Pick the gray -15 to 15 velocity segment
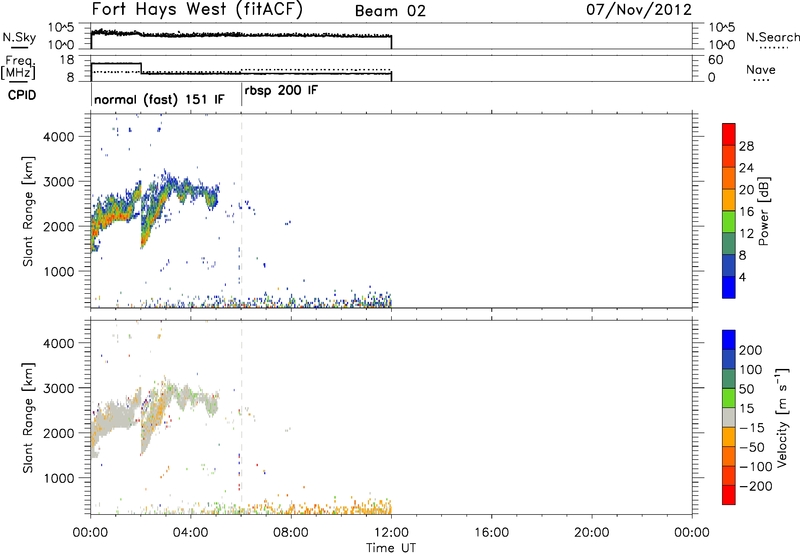The height and width of the screenshot is (554, 800). coord(729,418)
